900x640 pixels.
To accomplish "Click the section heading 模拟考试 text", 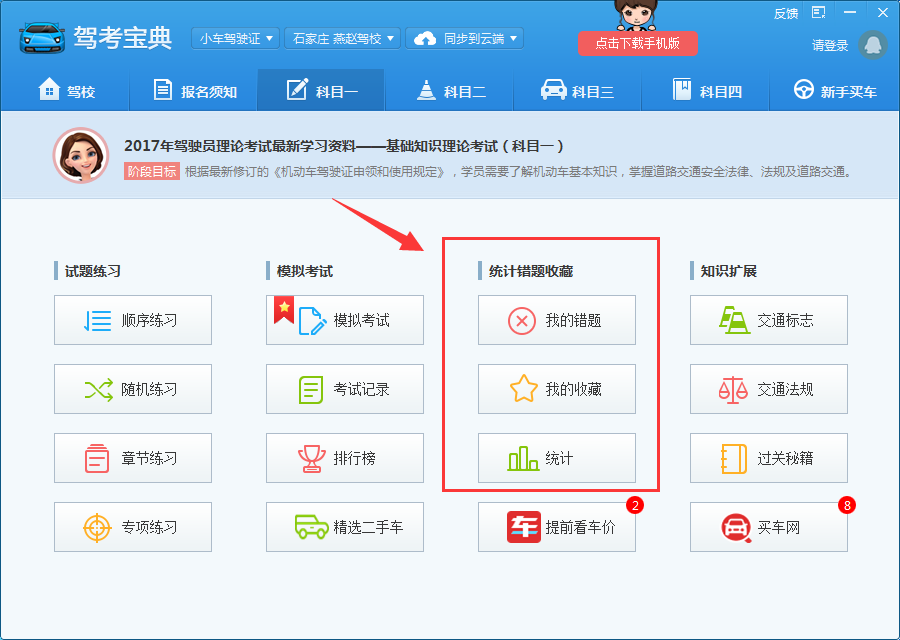I will [x=305, y=271].
